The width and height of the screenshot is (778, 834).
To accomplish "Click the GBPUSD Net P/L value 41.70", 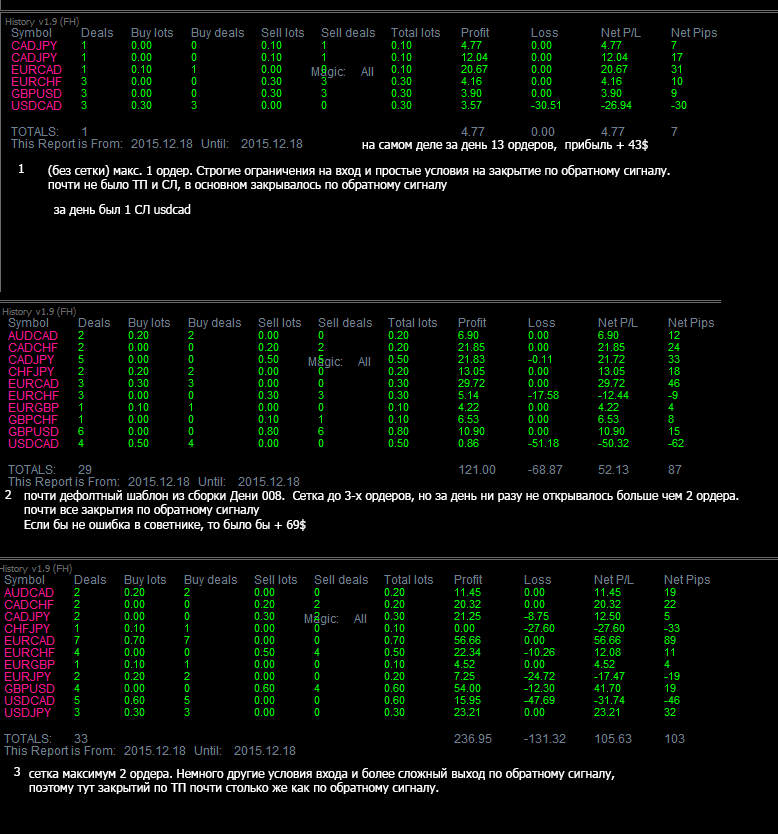I will [607, 688].
